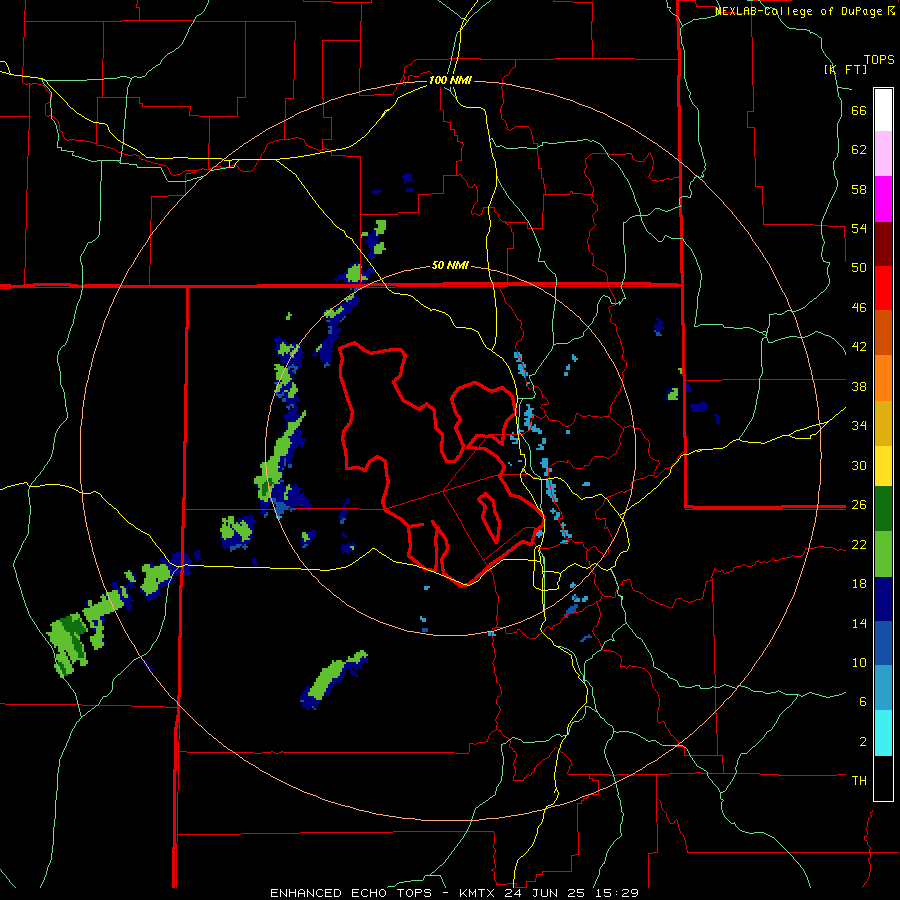Screen dimensions: 900x900
Task: Click the "24 JUN 25" date text
Action: pos(547,893)
